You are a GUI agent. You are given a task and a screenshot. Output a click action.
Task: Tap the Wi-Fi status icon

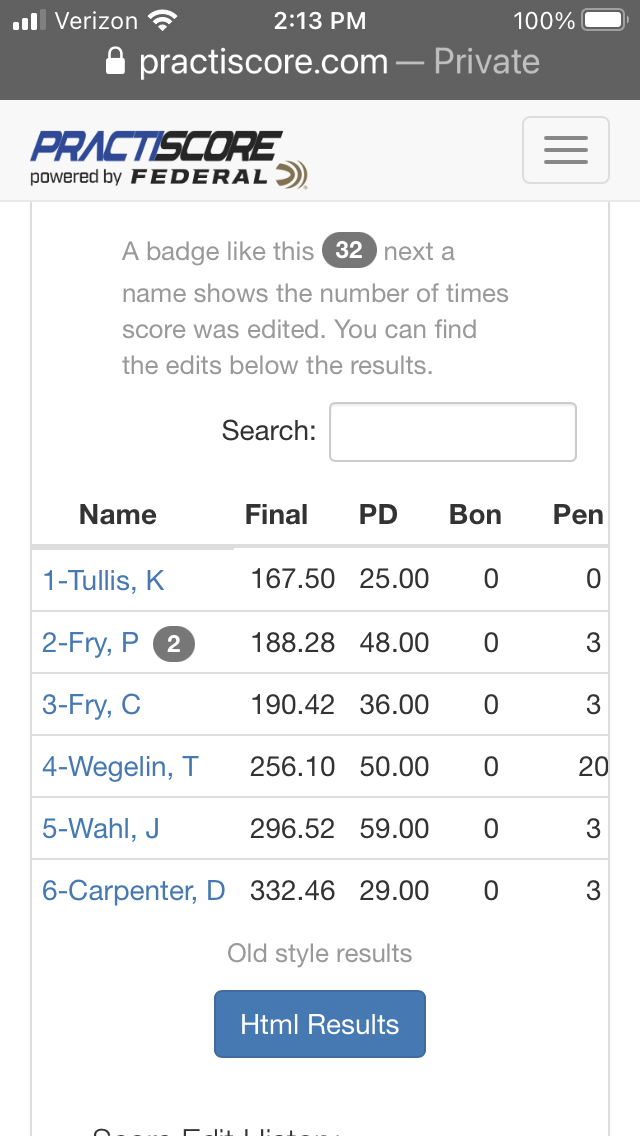(x=163, y=20)
